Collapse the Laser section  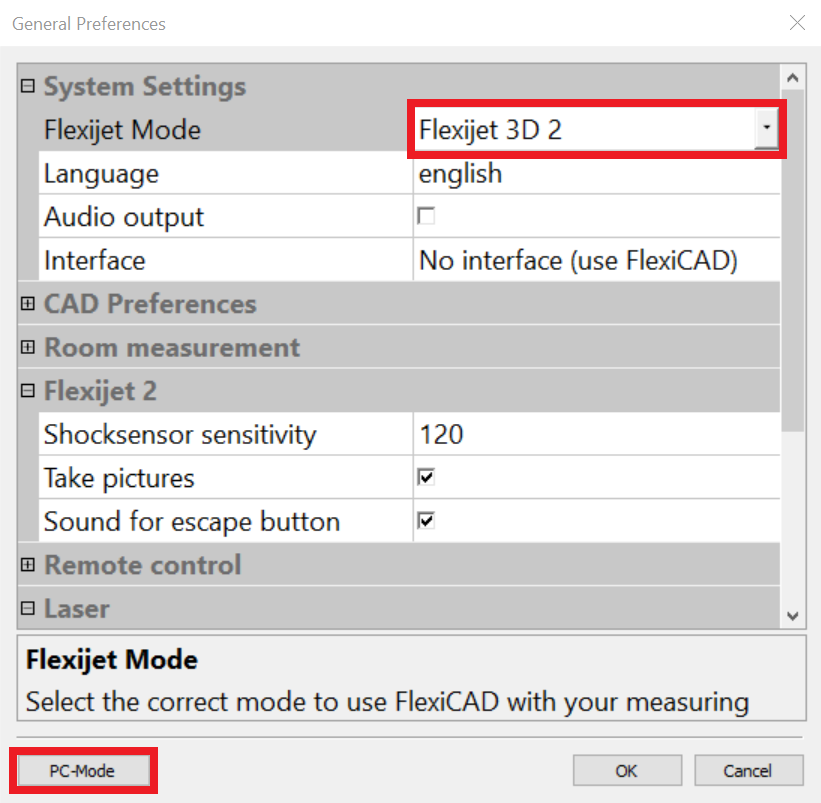tap(28, 609)
